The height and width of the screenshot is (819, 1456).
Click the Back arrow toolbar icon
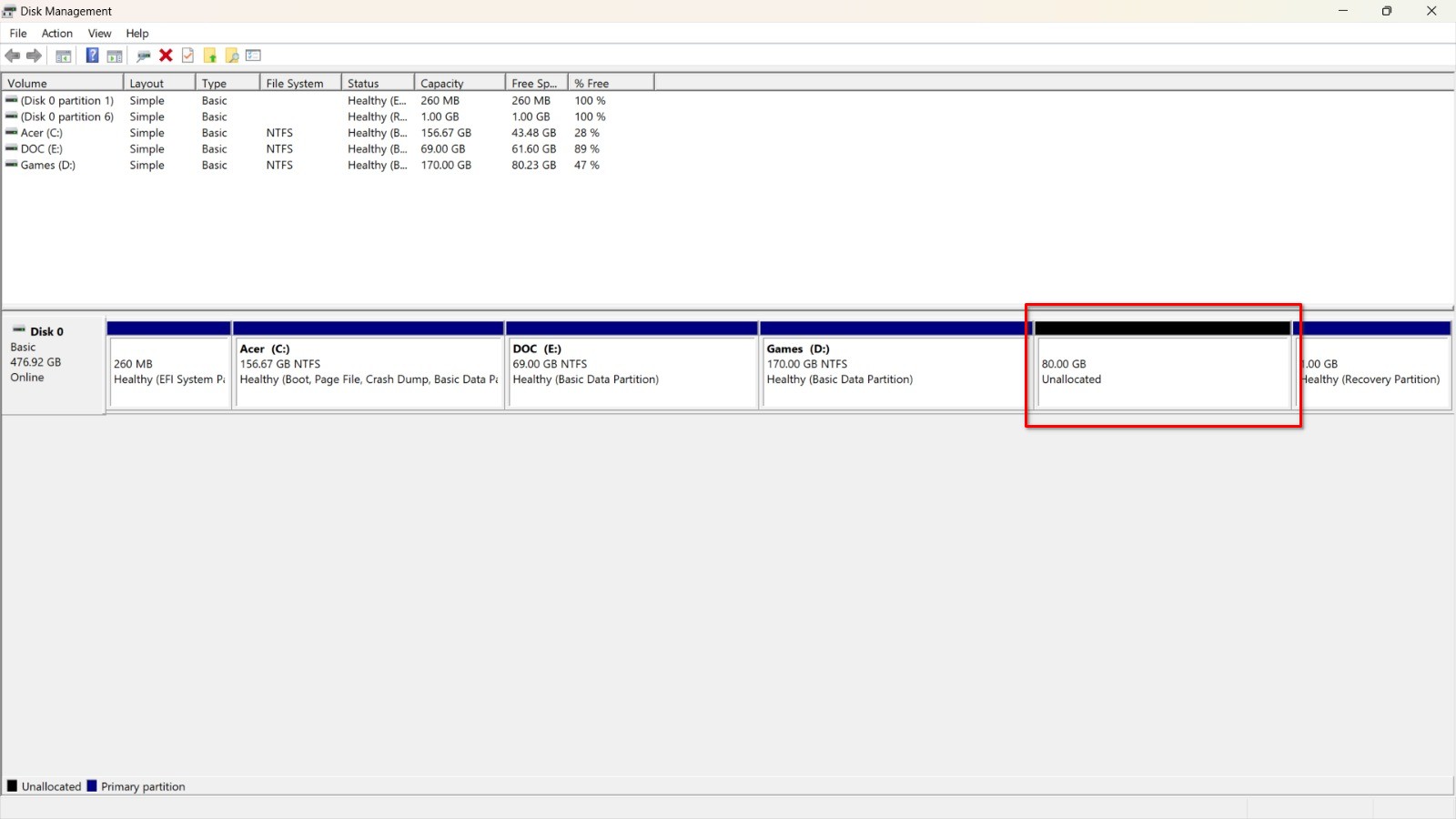click(x=13, y=56)
